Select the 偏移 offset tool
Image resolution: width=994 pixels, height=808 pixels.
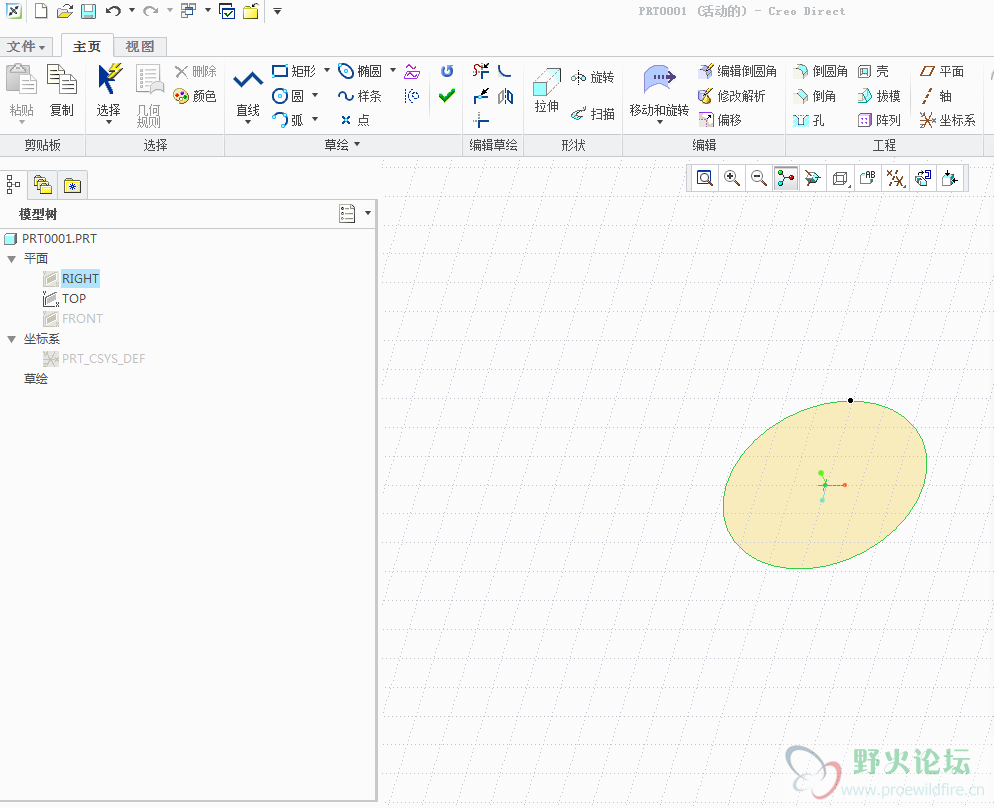pyautogui.click(x=720, y=120)
